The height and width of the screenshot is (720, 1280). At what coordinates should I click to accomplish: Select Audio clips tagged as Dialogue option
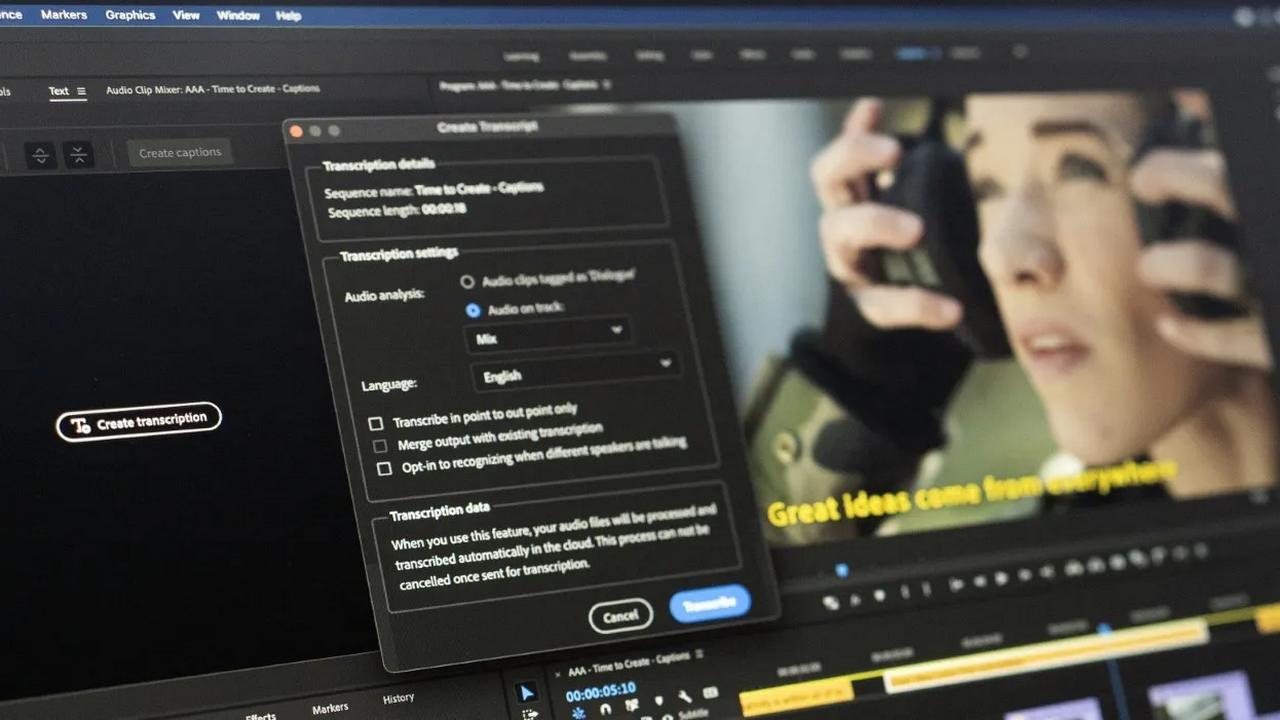tap(467, 282)
